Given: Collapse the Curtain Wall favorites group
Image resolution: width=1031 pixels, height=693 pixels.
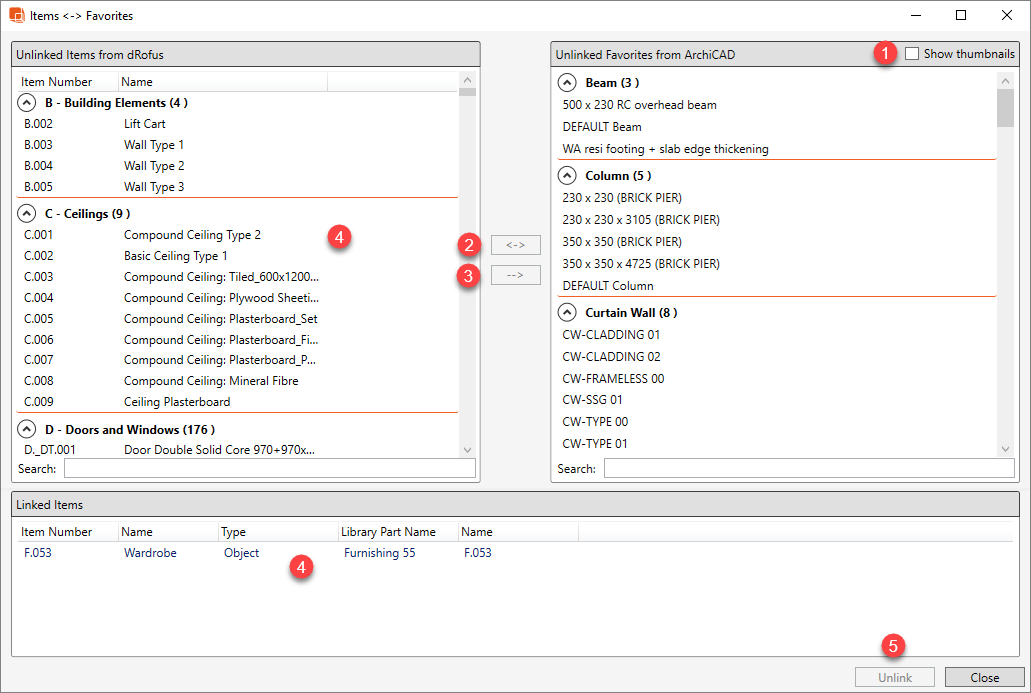Looking at the screenshot, I should [567, 313].
